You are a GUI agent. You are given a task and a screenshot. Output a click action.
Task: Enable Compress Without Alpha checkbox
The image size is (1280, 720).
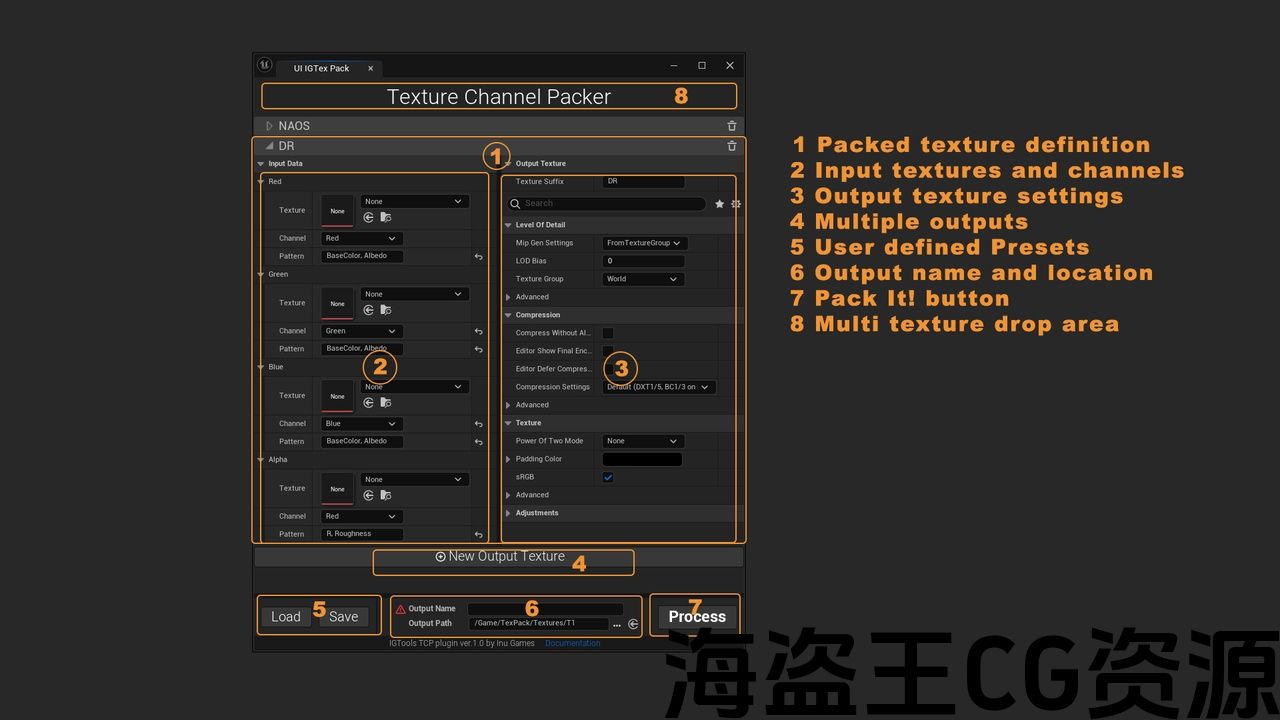[608, 333]
